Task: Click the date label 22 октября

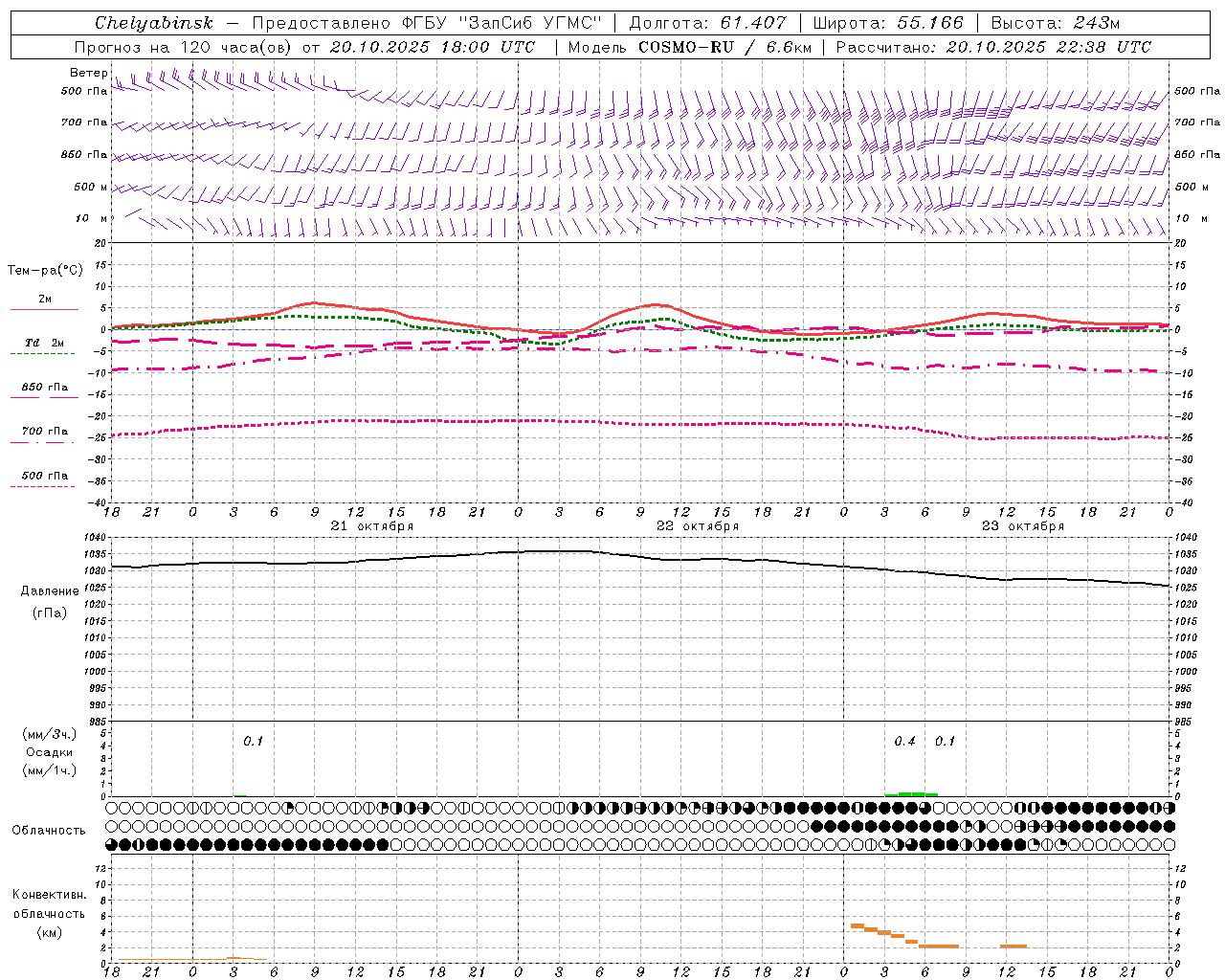Action: 698,526
